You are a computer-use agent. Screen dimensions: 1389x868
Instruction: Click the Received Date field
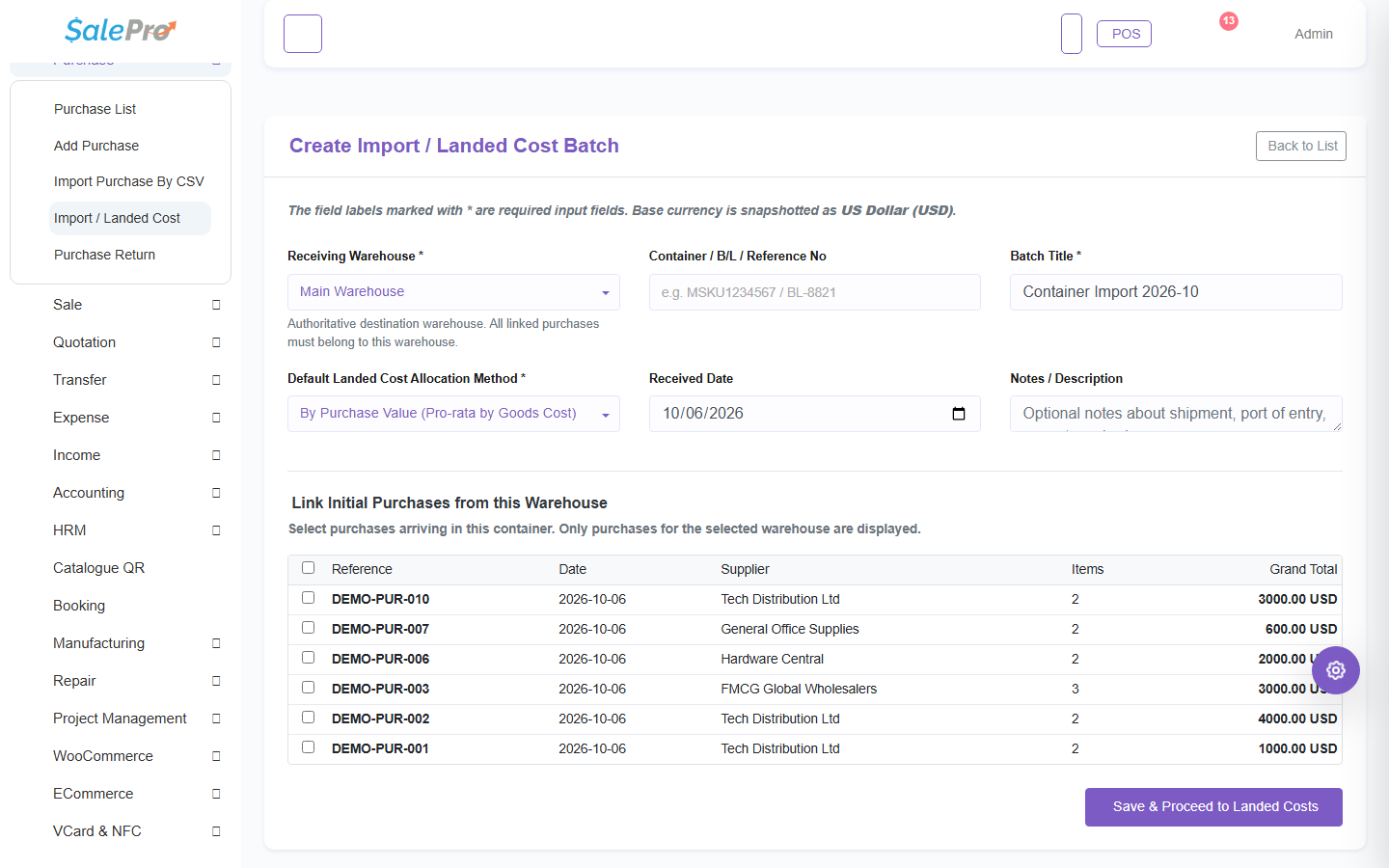pos(815,414)
